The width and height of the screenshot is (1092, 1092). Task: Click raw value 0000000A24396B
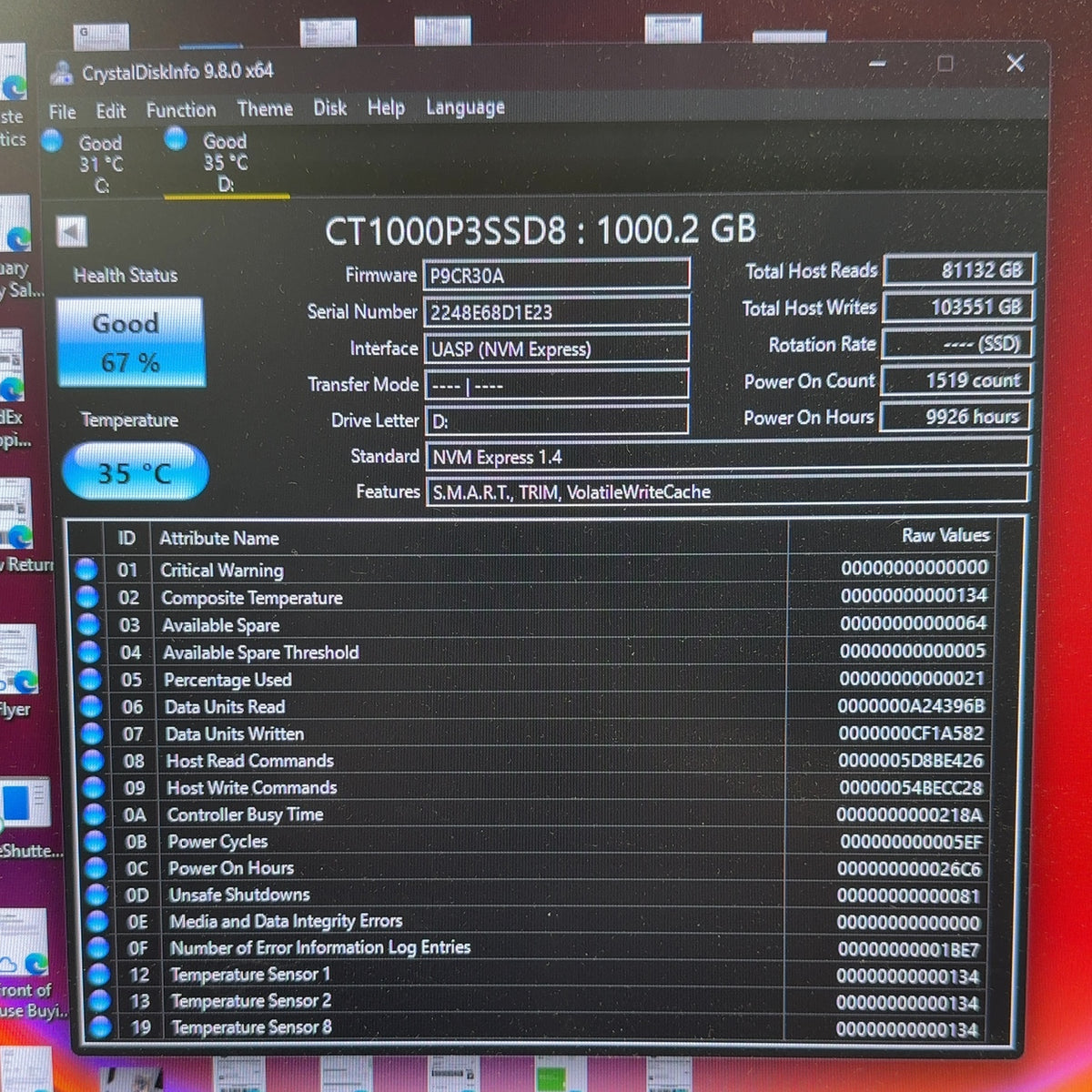[x=911, y=705]
